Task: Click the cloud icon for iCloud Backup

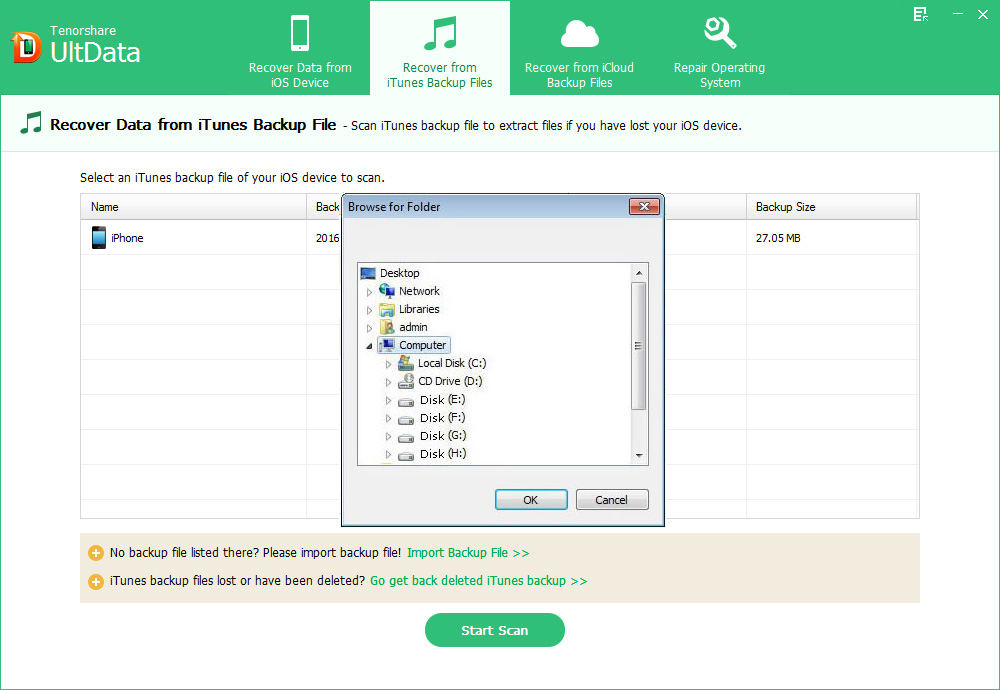Action: click(579, 34)
